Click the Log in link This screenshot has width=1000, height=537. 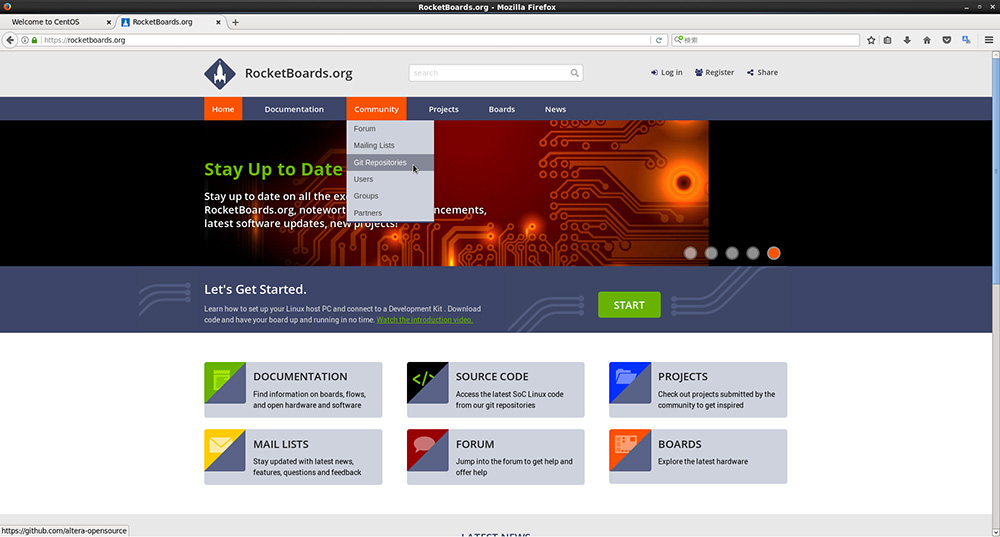point(666,72)
